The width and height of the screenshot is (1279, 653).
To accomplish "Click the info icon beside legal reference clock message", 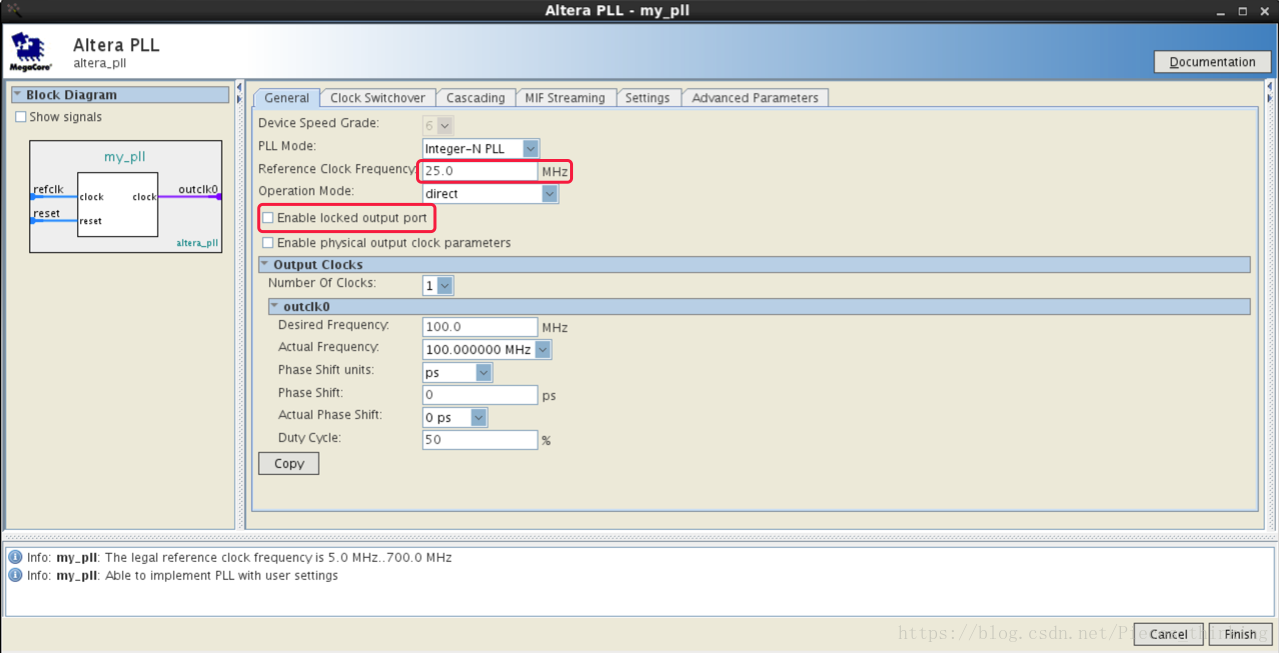I will click(15, 557).
